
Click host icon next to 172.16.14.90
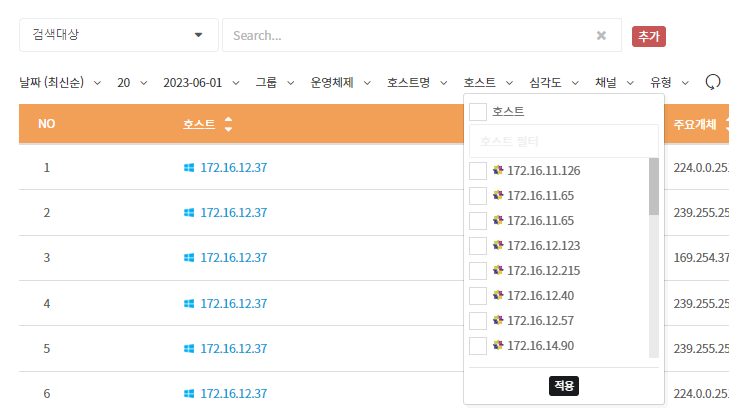pyautogui.click(x=498, y=345)
